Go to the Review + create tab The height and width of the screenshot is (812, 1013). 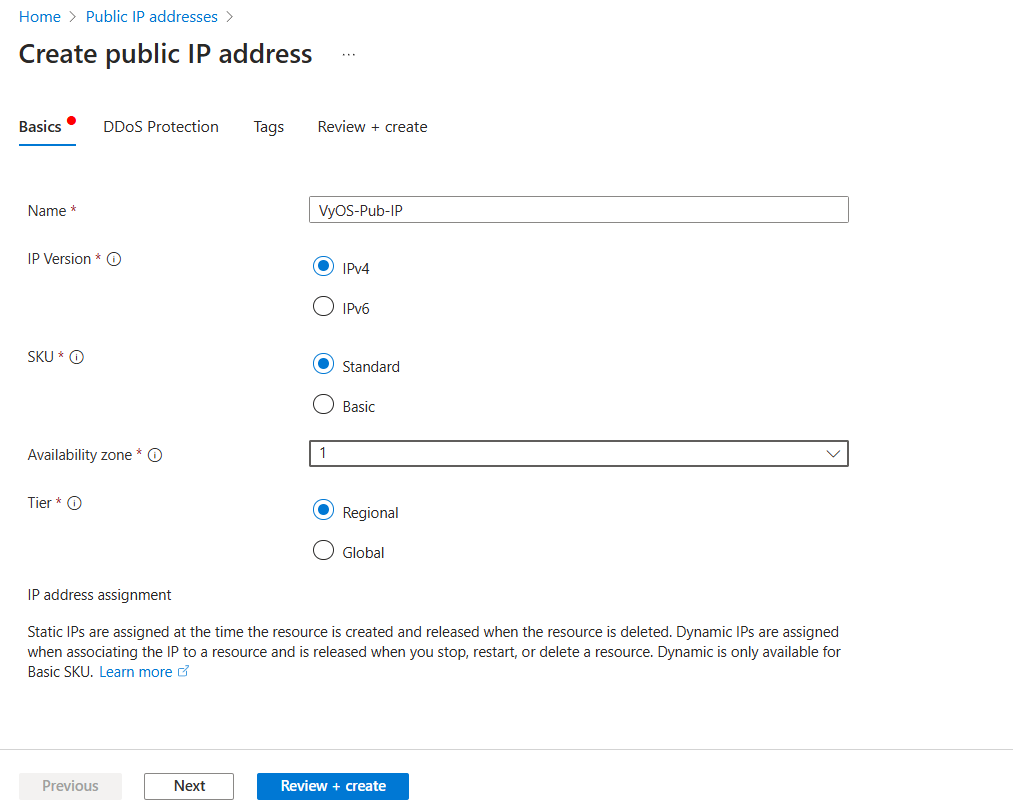click(372, 127)
